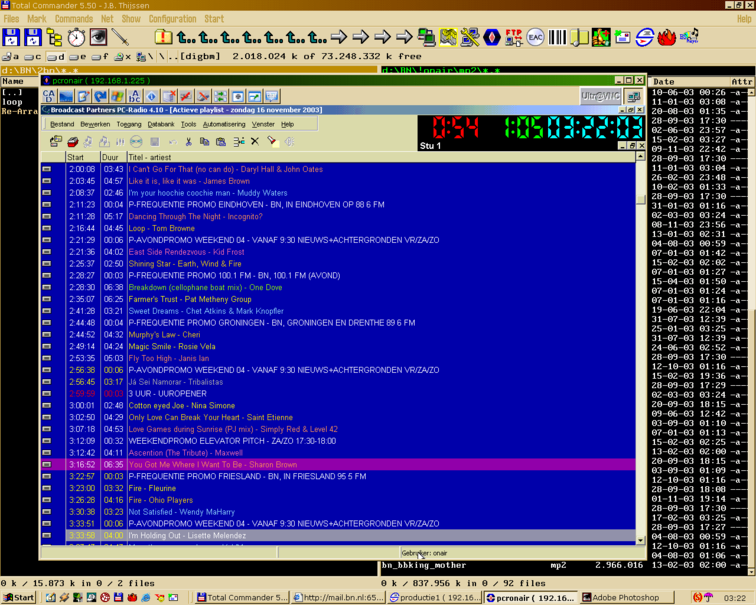Screen dimensions: 756x605
Task: Click the Date column header in Total Commander
Action: click(x=688, y=81)
